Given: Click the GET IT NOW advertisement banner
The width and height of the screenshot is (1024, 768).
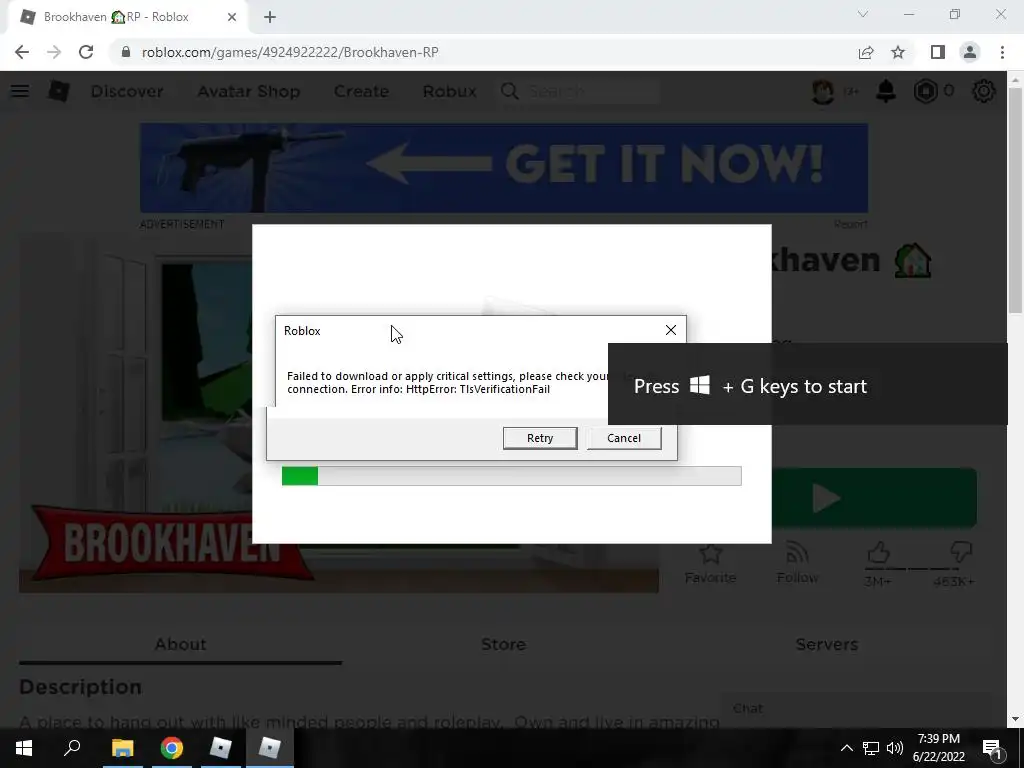Looking at the screenshot, I should 504,168.
